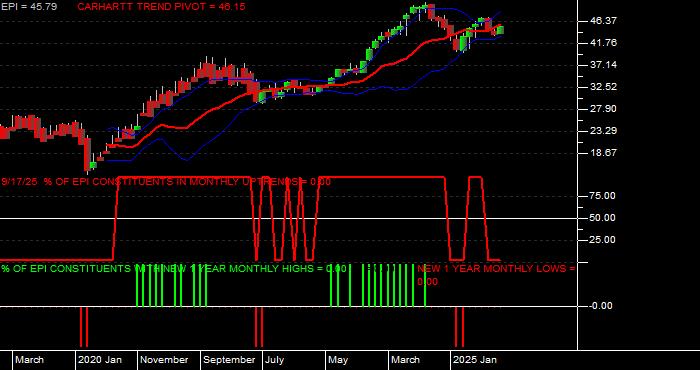Viewport: 700px width, 370px height.
Task: Select the CARHARTT TREND PIVOT label
Action: (161, 7)
